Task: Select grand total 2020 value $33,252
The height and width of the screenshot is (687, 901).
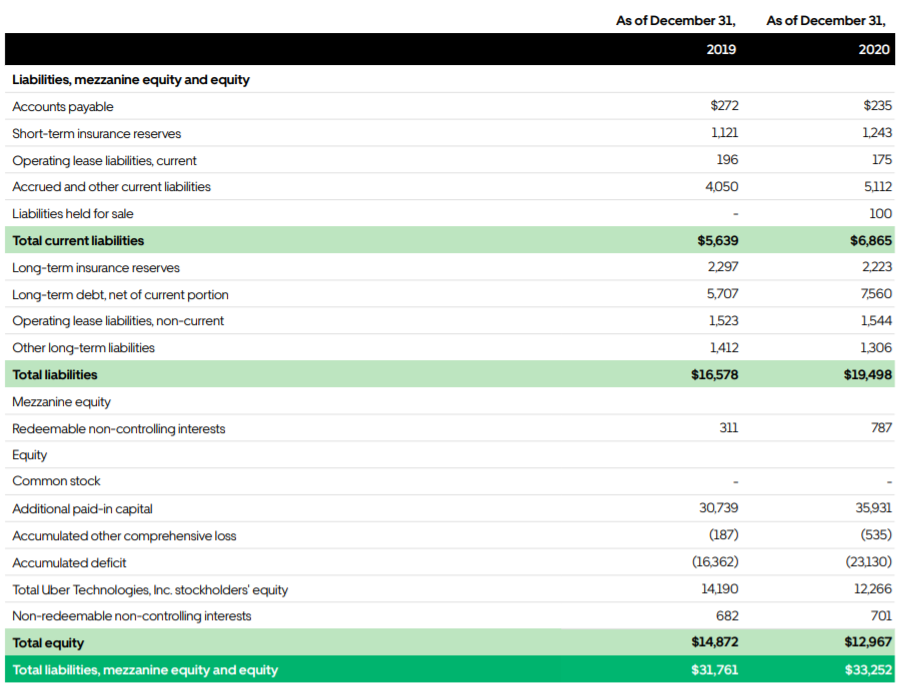Action: tap(868, 670)
